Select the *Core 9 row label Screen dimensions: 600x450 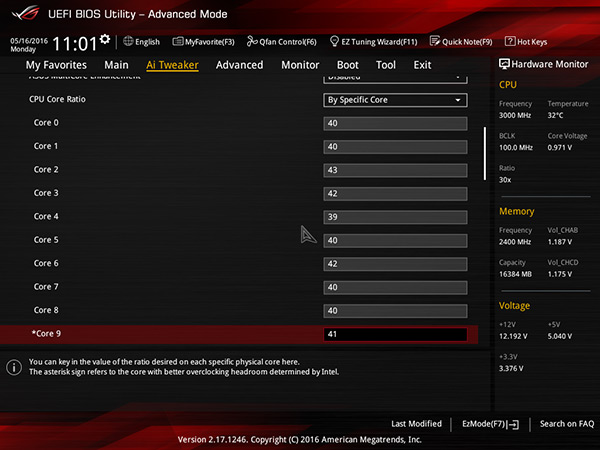[46, 334]
